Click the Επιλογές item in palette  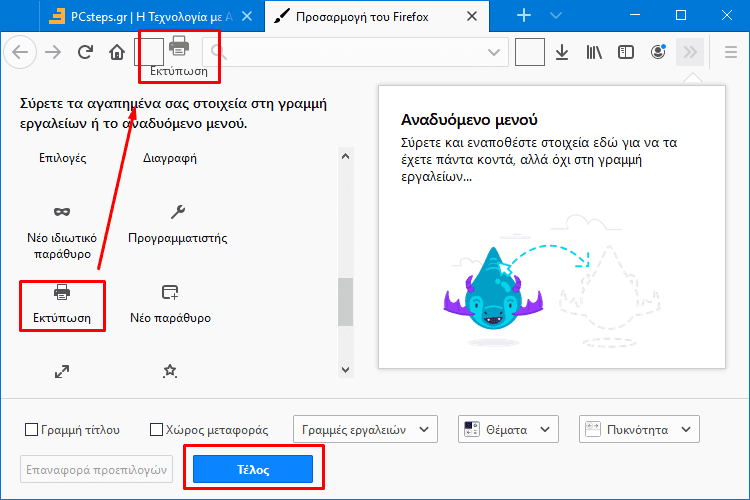click(x=63, y=158)
